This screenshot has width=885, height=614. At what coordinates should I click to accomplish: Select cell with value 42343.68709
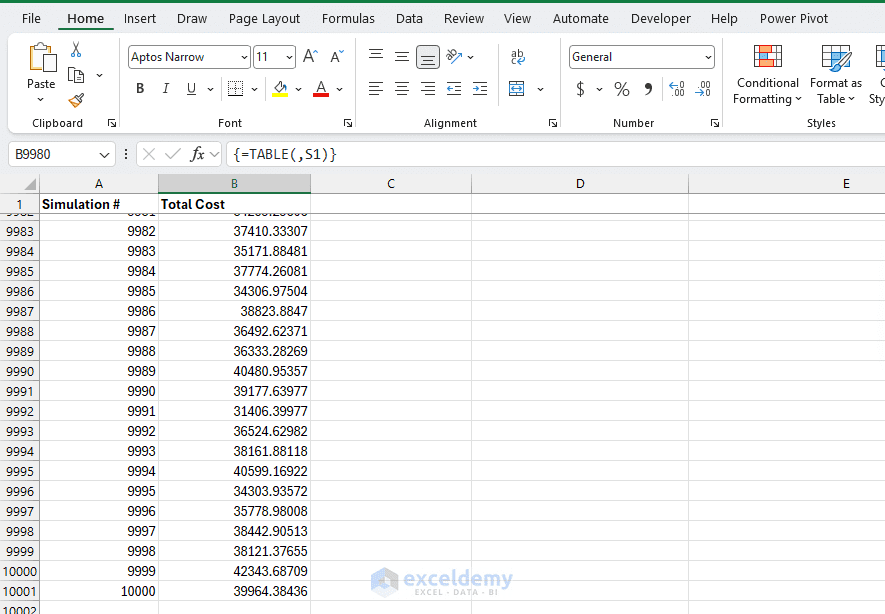tap(234, 571)
